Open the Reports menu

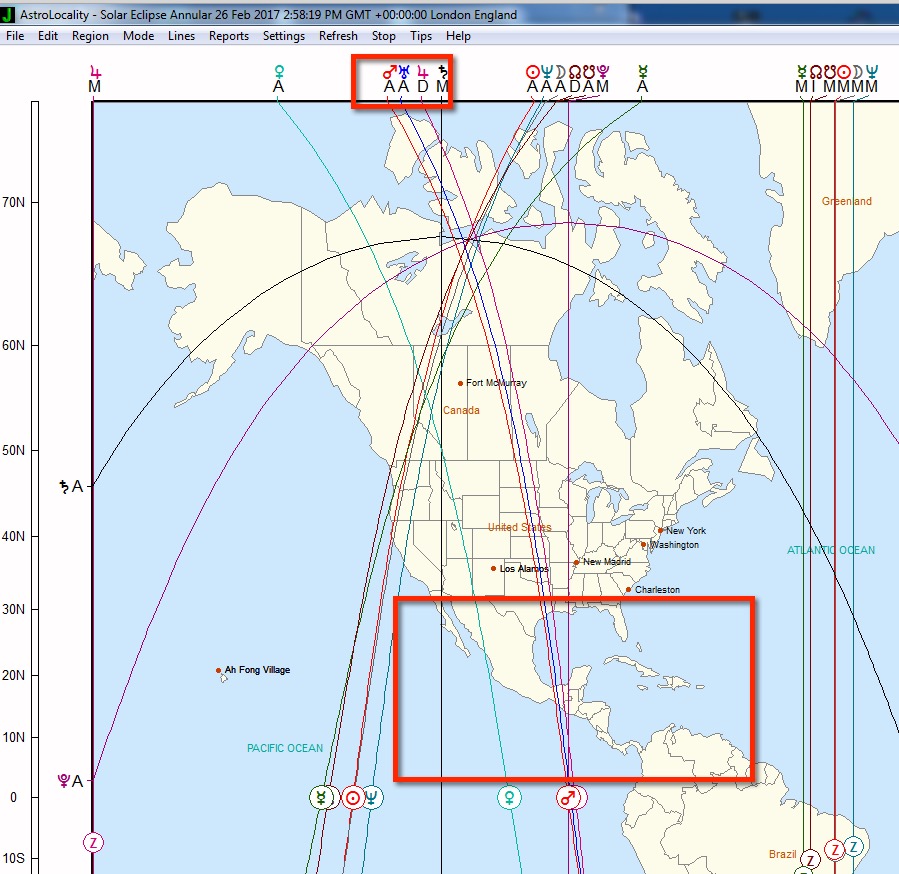coord(229,36)
